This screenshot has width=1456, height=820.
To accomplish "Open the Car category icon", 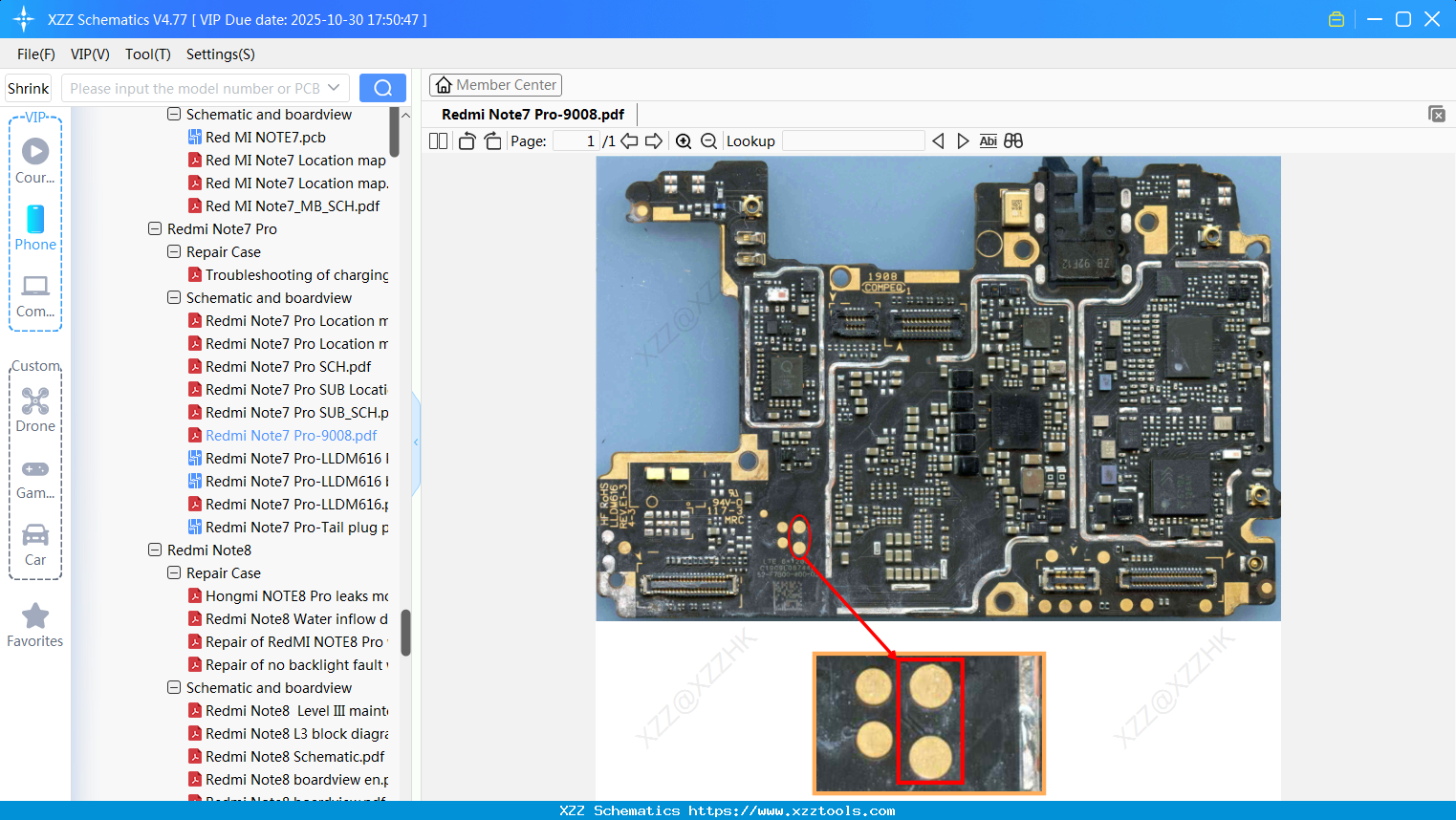I will tap(35, 544).
